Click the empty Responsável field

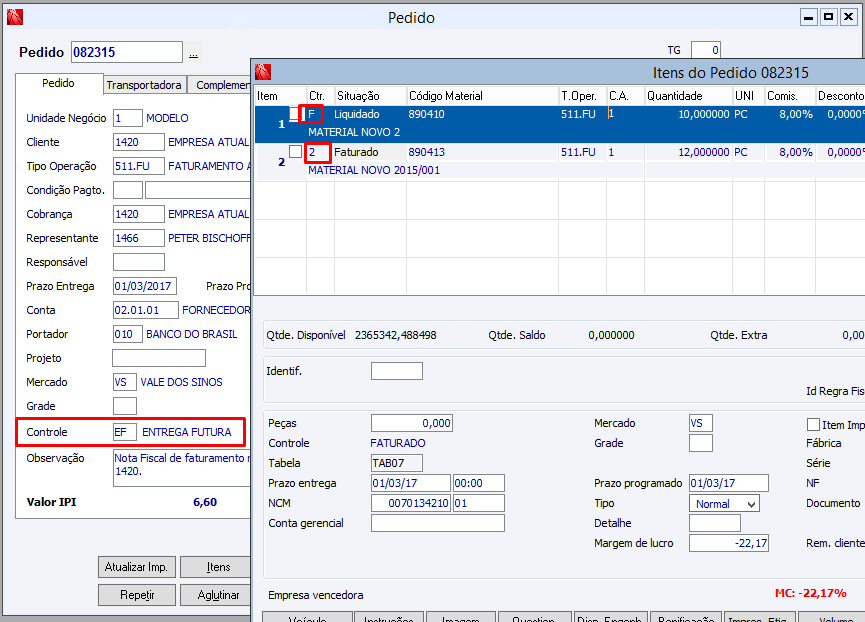pyautogui.click(x=138, y=262)
